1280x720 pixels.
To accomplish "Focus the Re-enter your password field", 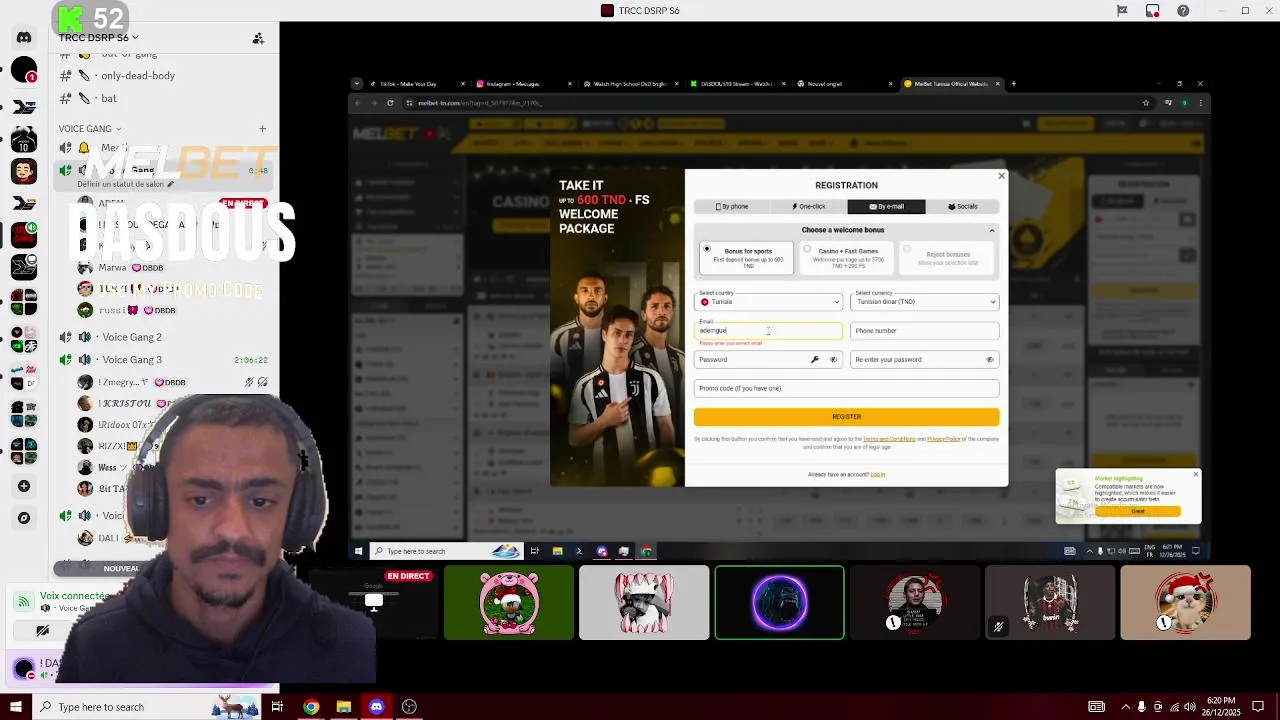I will coord(924,359).
